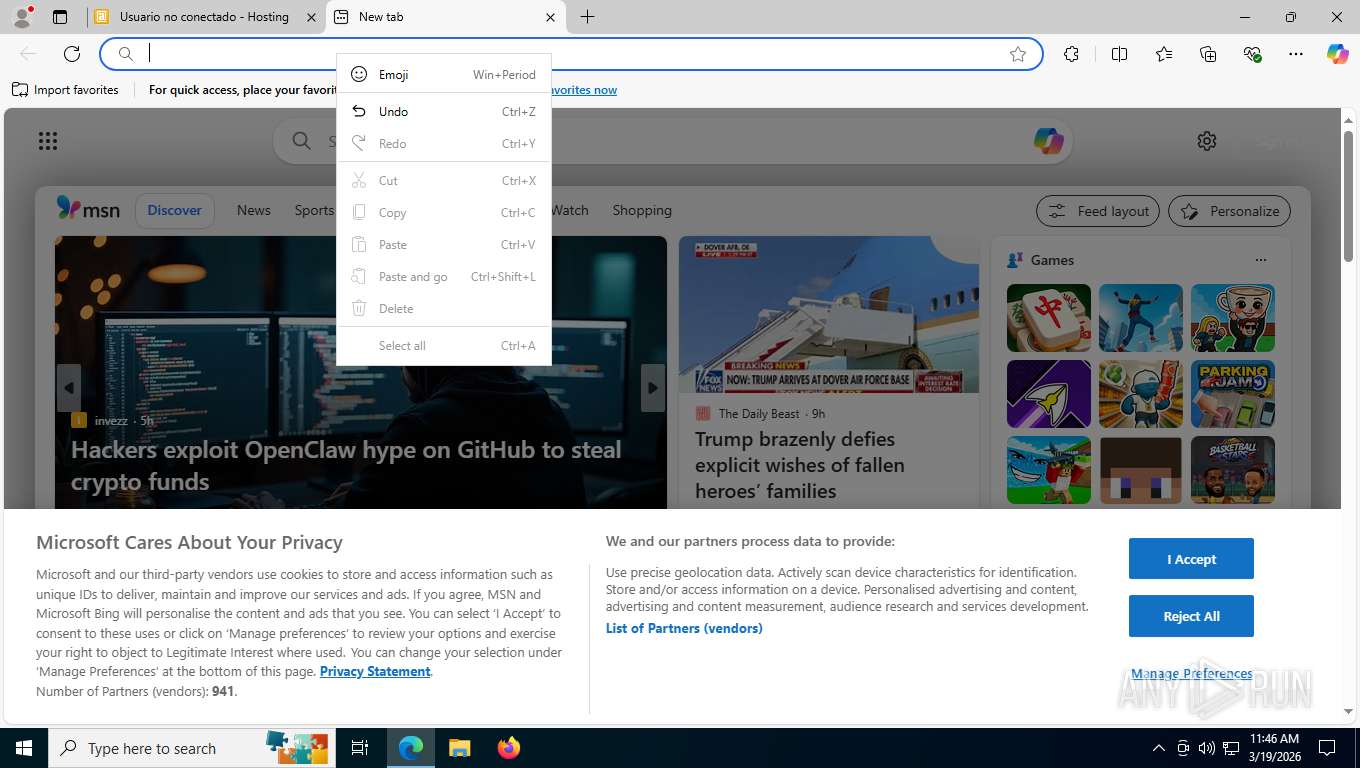
Task: Open the profile avatar icon
Action: (22, 17)
